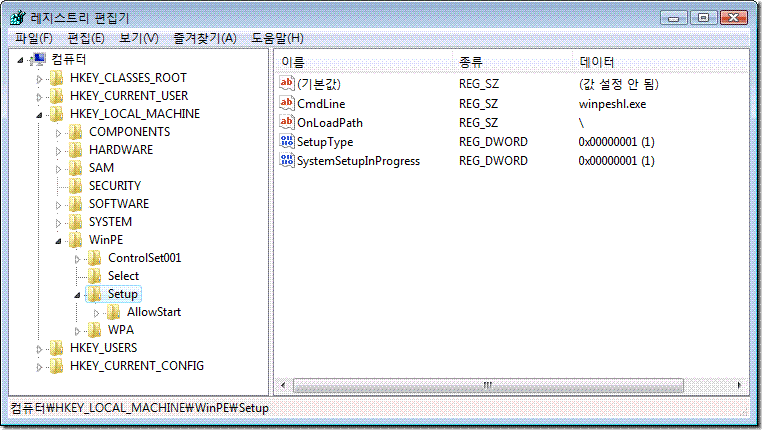
Task: Click WPA folder icon
Action: (95, 329)
